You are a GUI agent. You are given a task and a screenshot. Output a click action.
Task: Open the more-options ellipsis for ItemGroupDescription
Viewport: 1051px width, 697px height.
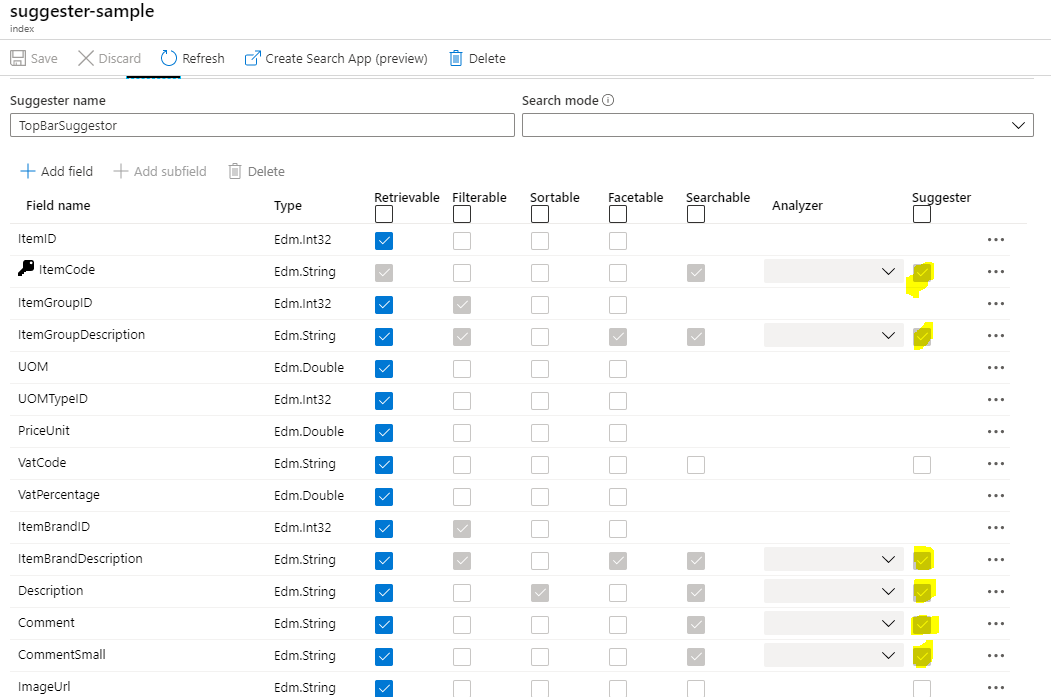(x=996, y=335)
